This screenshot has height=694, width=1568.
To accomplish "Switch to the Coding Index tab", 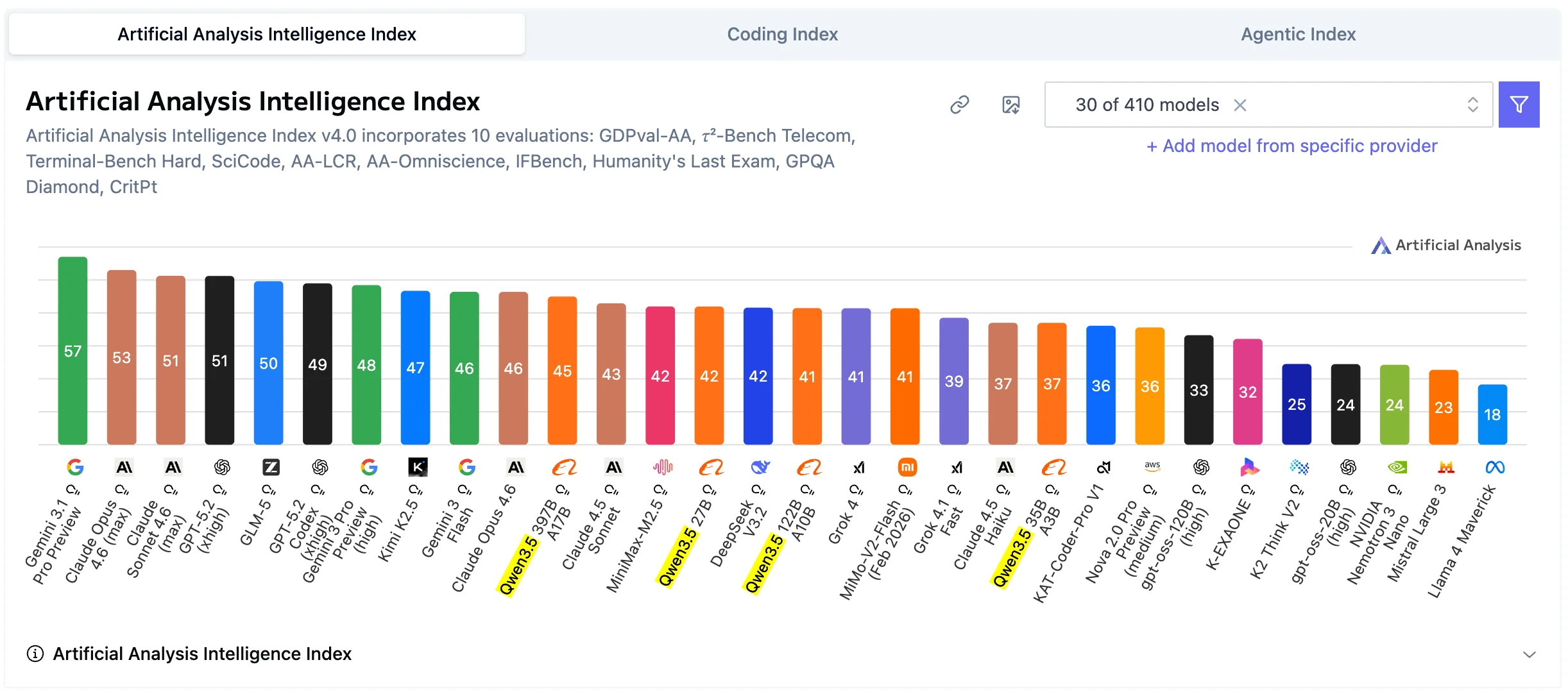I will pos(782,34).
